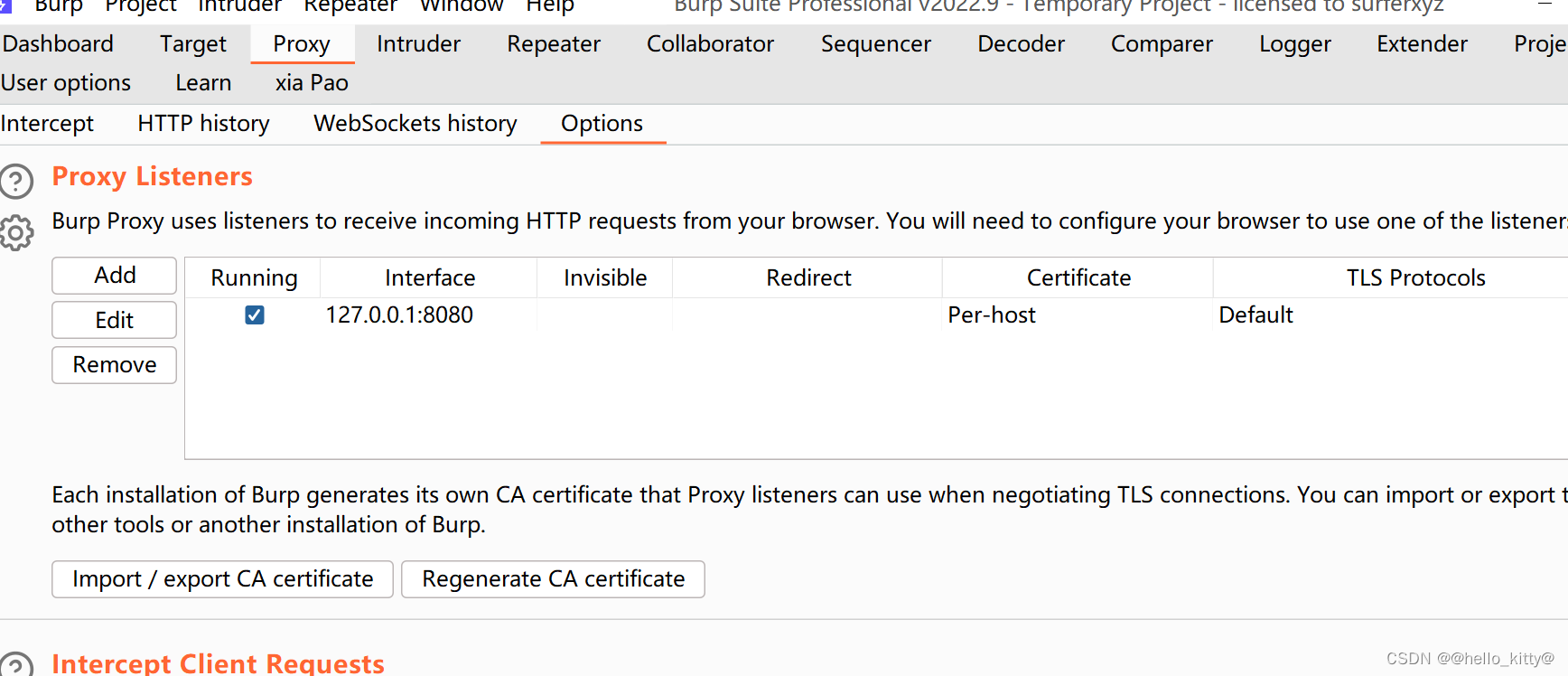Switch to the Intruder tab
This screenshot has height=676, width=1568.
tap(418, 43)
